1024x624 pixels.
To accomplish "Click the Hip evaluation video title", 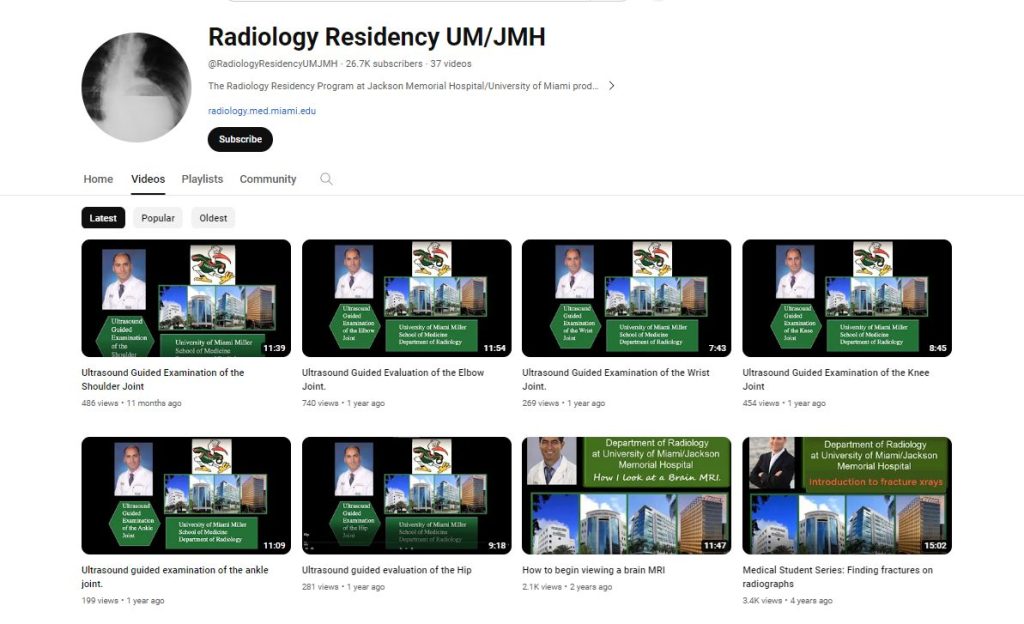I will (386, 570).
